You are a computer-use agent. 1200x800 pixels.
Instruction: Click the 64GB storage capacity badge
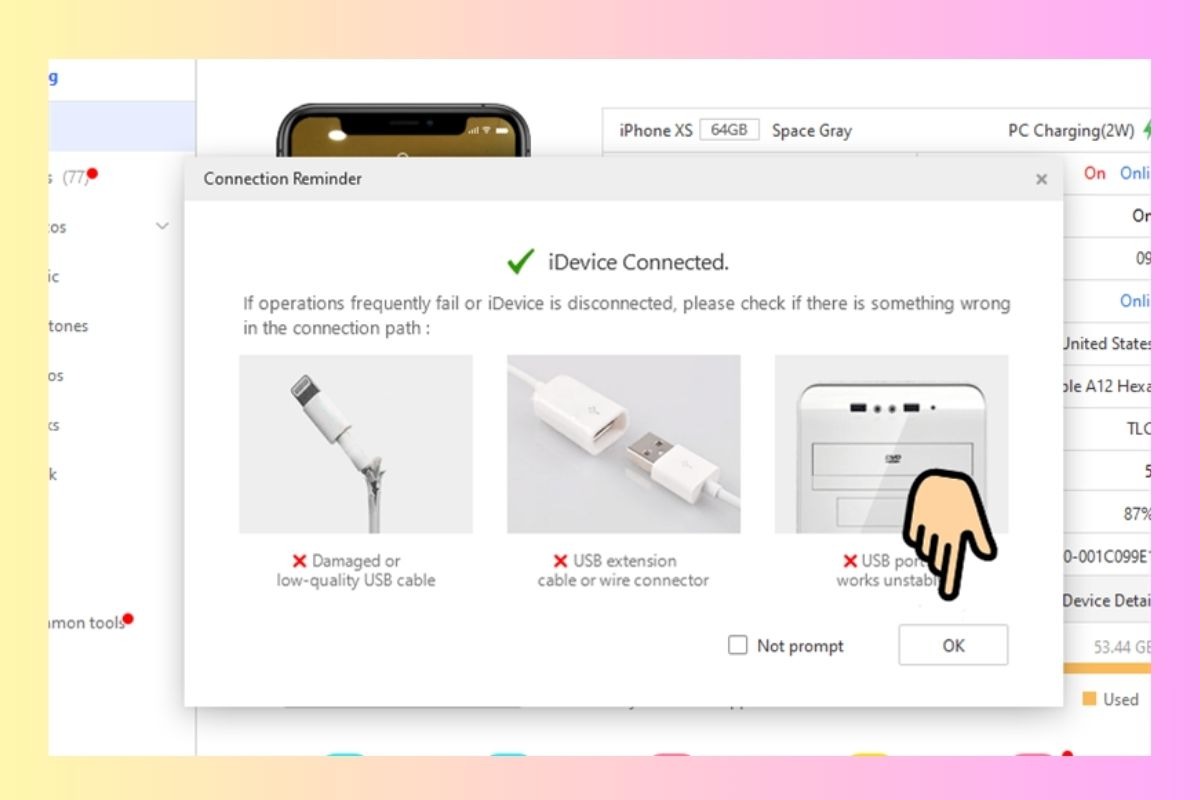pyautogui.click(x=729, y=130)
